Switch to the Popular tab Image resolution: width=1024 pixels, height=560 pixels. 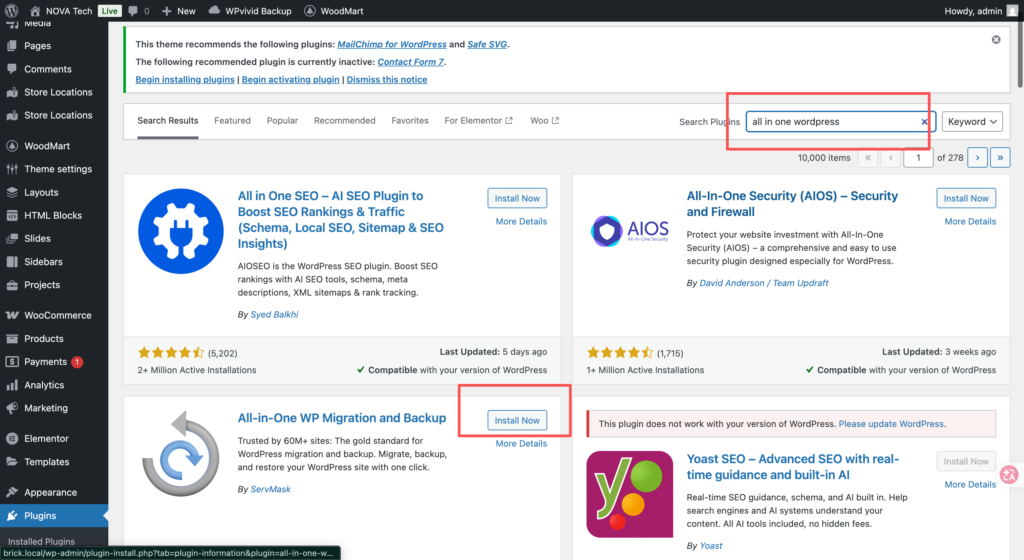[282, 121]
